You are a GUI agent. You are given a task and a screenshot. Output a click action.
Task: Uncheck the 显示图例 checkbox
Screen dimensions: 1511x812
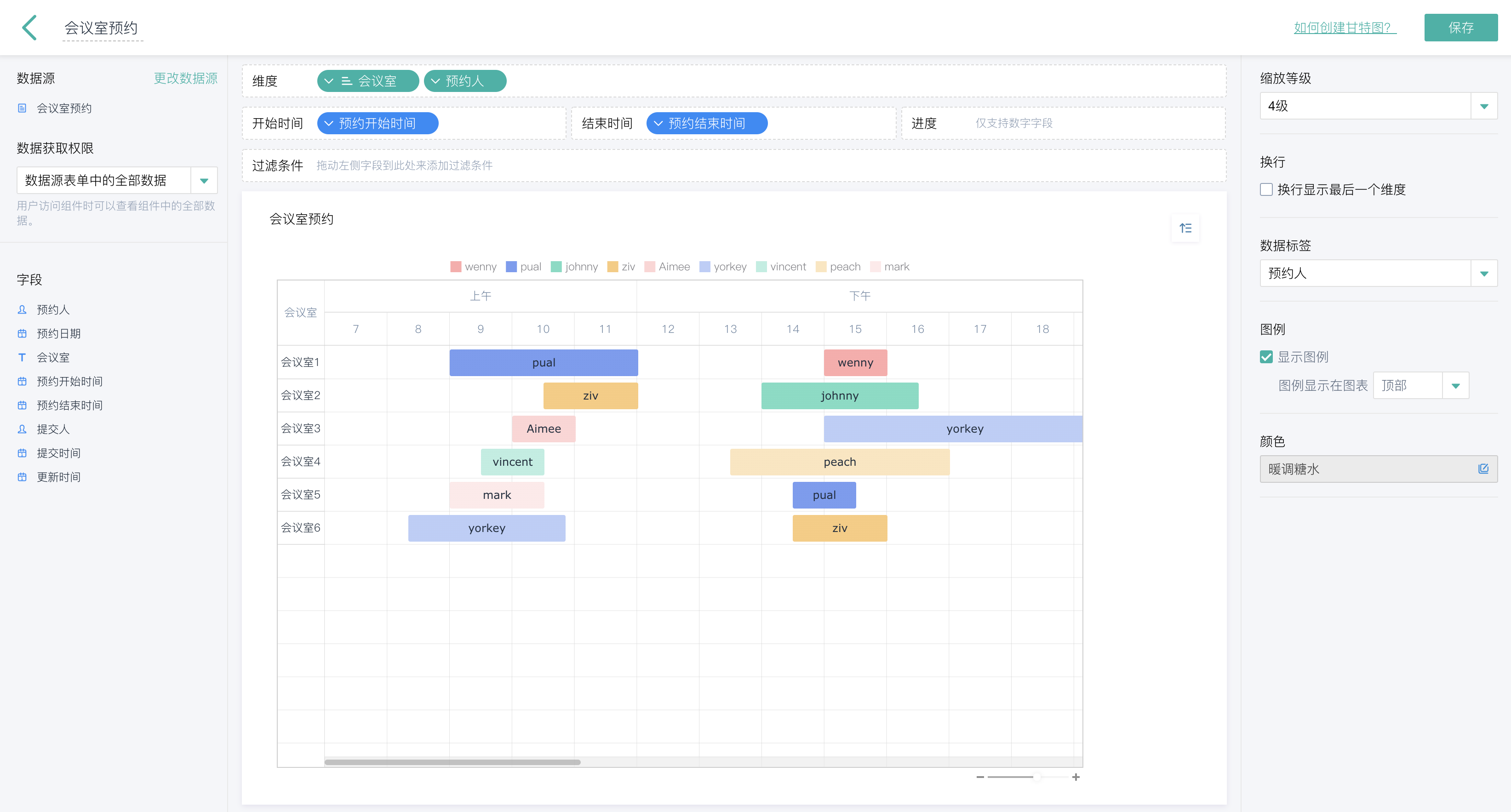click(x=1266, y=357)
